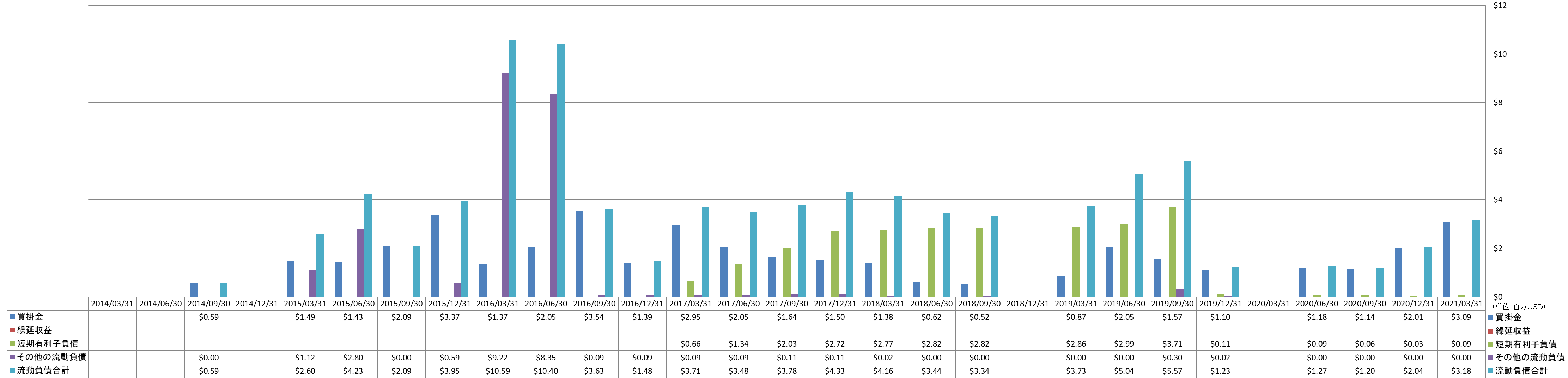
Task: Click the $1.49 買掛金 cell for 2015/03/31
Action: 305,317
